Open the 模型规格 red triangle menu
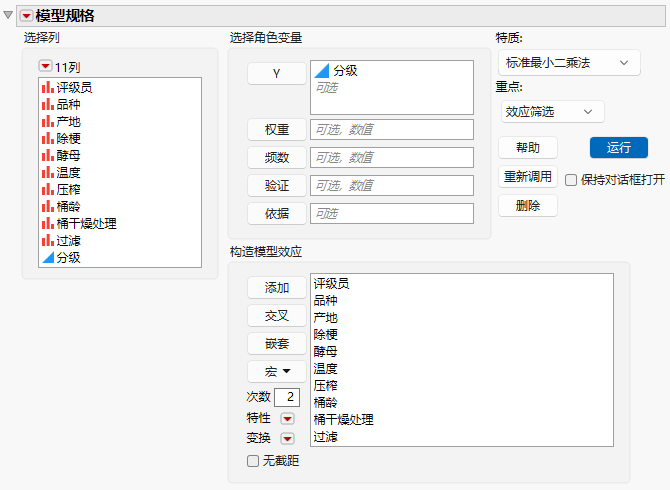The image size is (670, 490). click(26, 16)
